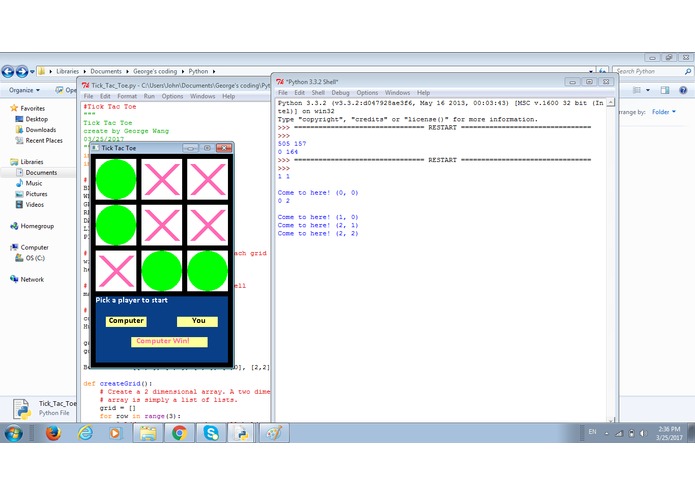Show hidden tray icons arrow

click(606, 433)
